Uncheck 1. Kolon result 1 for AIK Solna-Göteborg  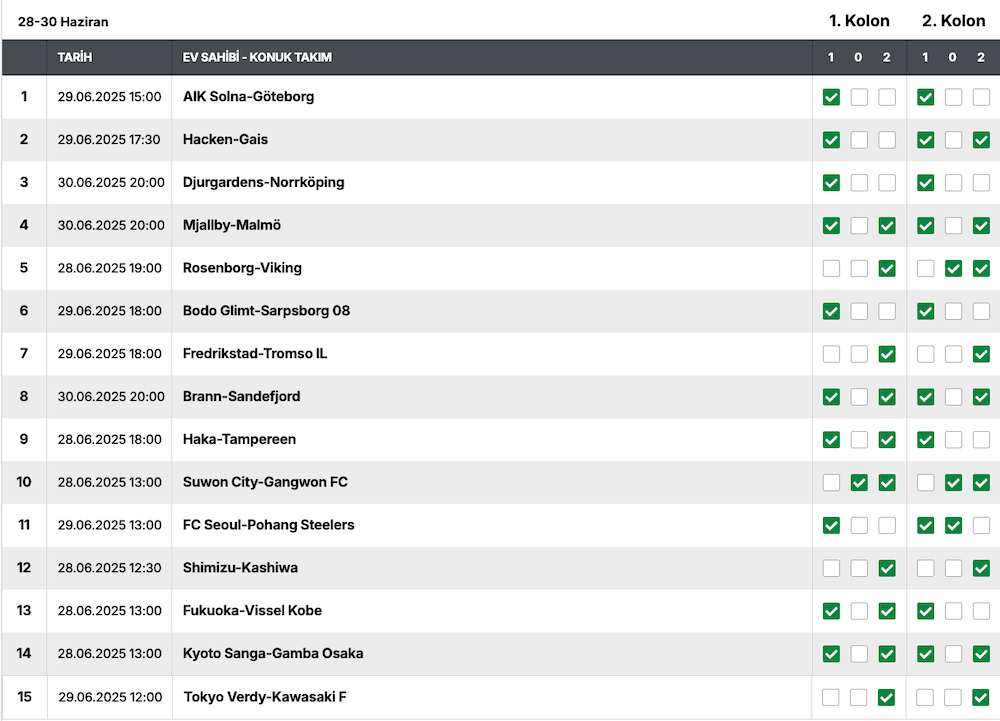[x=831, y=97]
